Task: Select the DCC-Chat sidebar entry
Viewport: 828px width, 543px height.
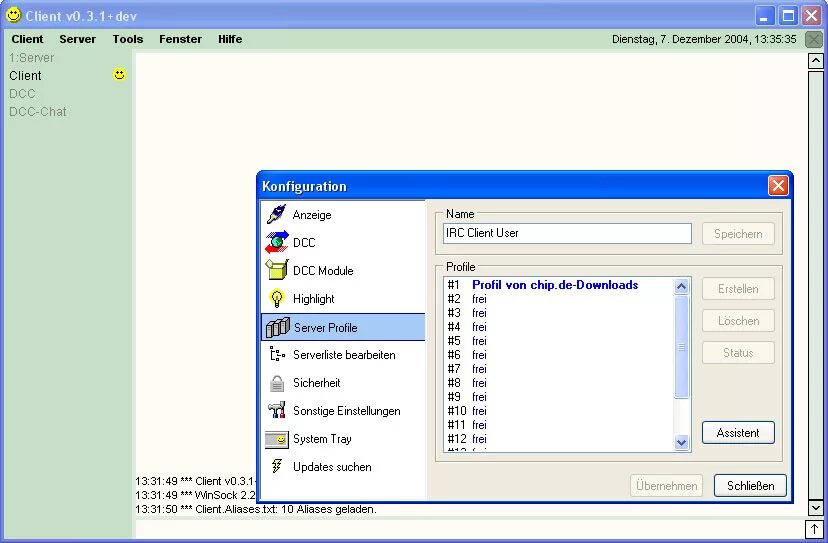Action: pos(38,111)
